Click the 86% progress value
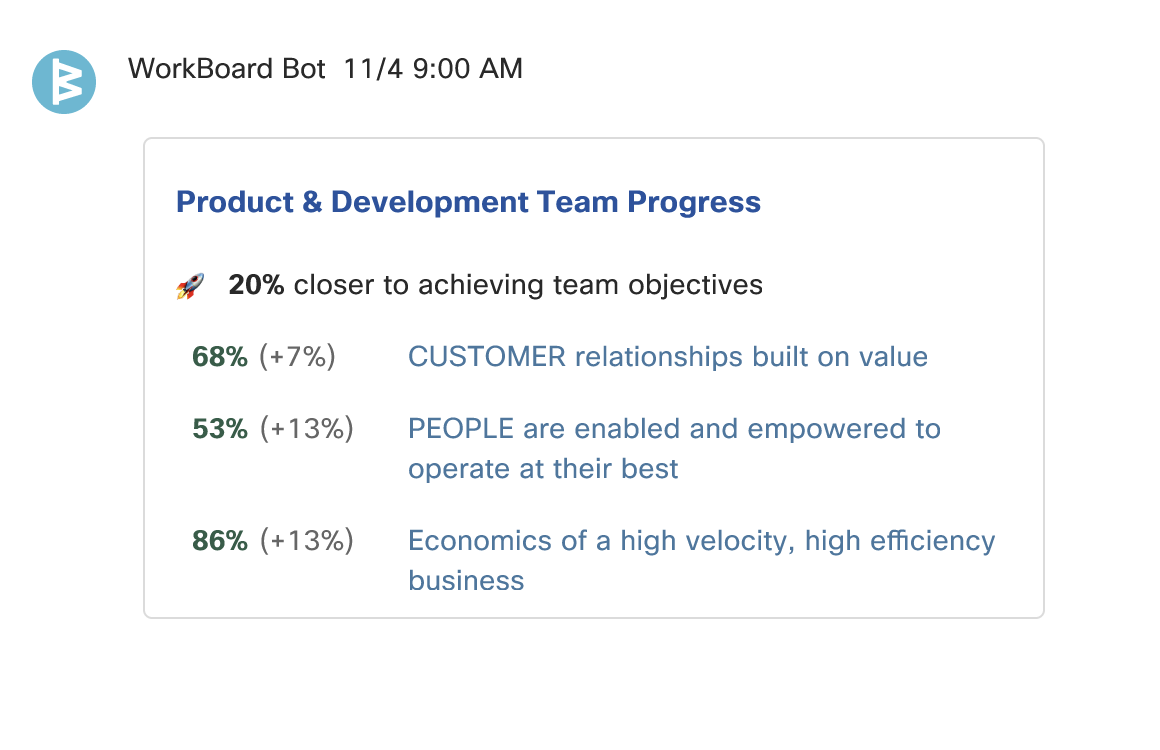Screen dimensions: 1160x750 [x=220, y=541]
